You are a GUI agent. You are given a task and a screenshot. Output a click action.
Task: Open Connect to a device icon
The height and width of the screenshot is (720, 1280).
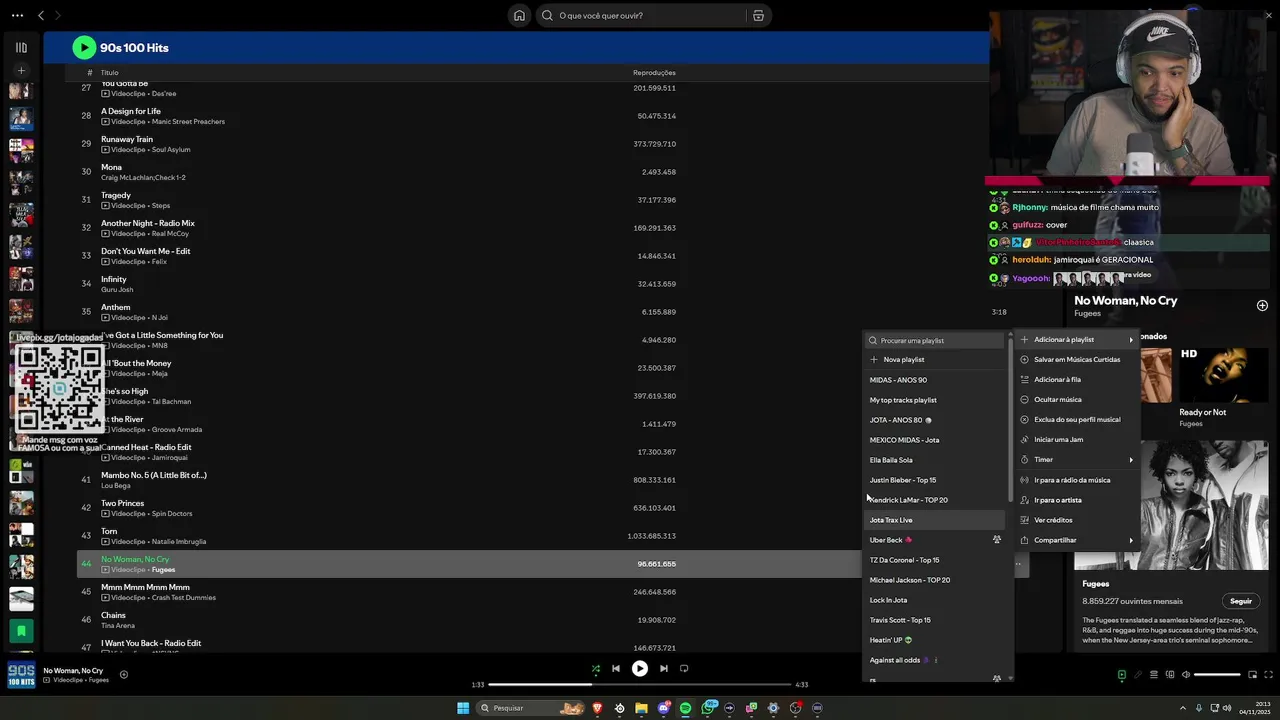[x=1169, y=674]
